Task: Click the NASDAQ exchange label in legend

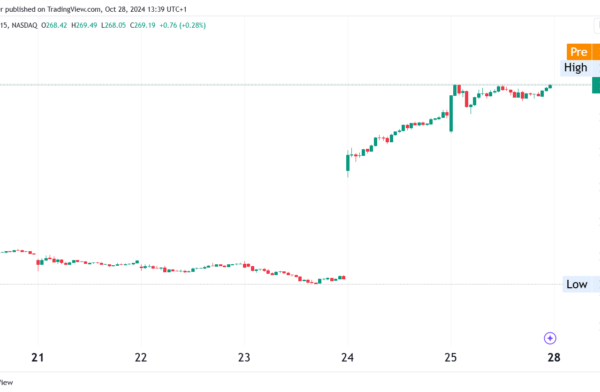Action: 24,25
